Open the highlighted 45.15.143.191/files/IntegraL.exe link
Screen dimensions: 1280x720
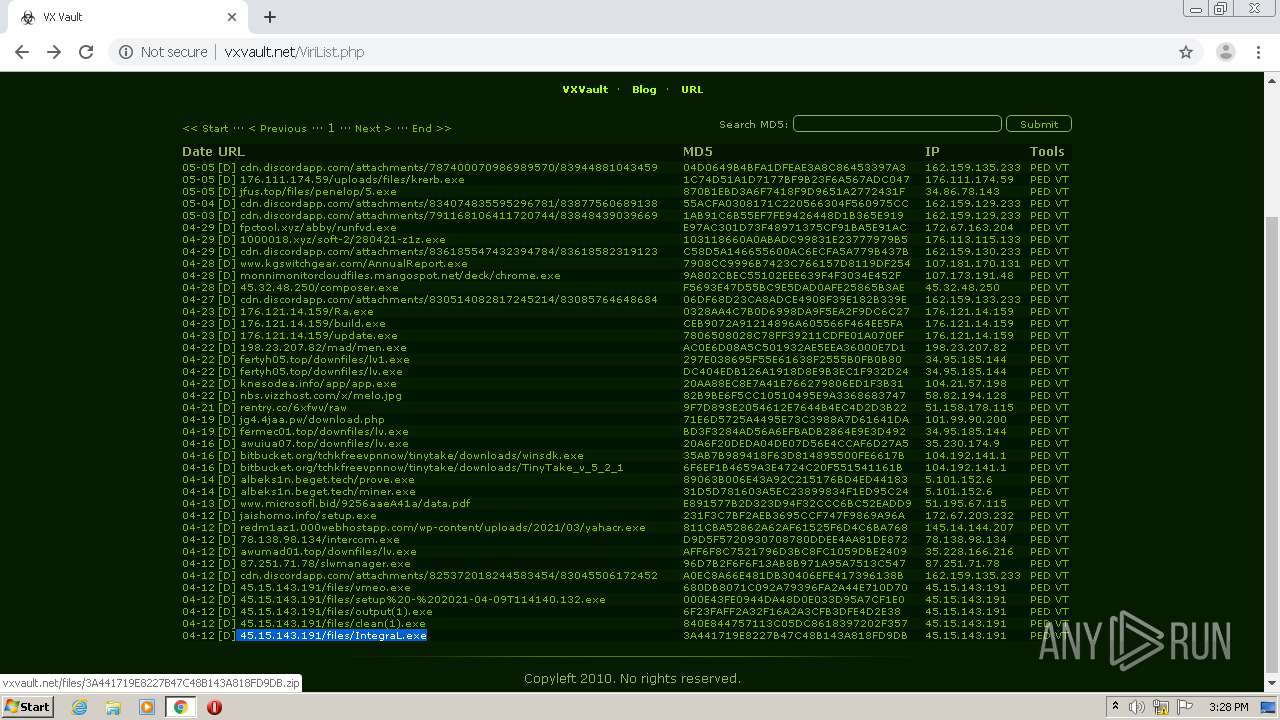[x=333, y=635]
